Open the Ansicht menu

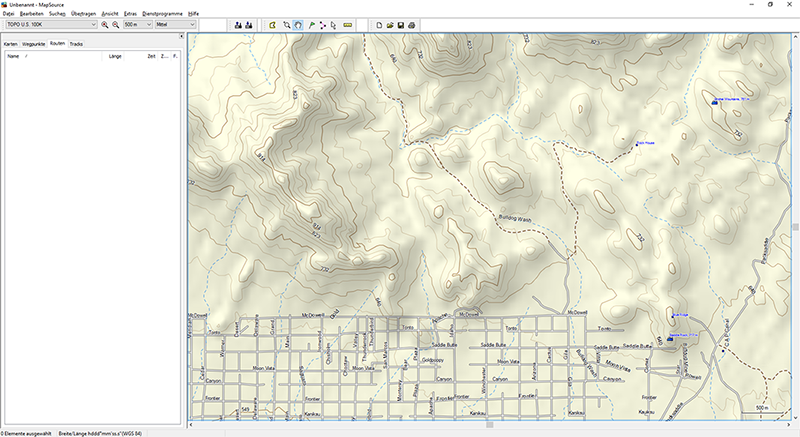(x=110, y=14)
